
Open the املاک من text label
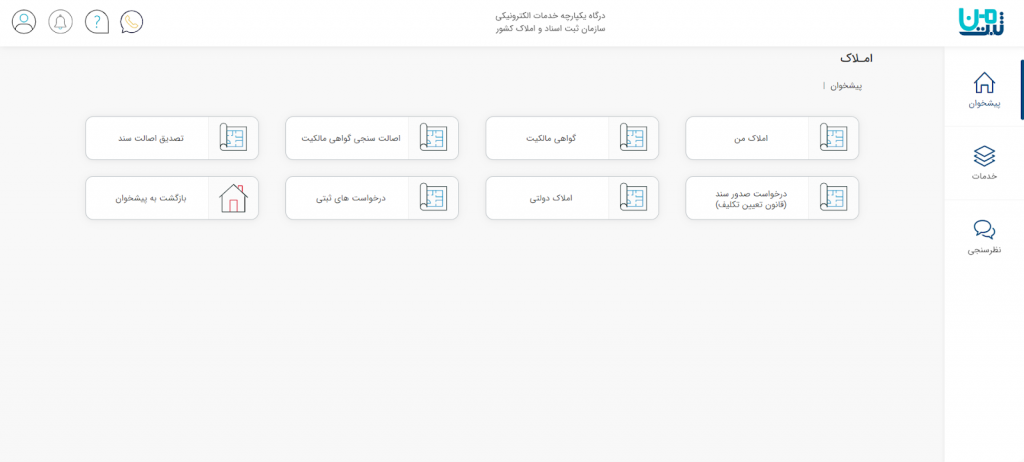click(x=750, y=138)
